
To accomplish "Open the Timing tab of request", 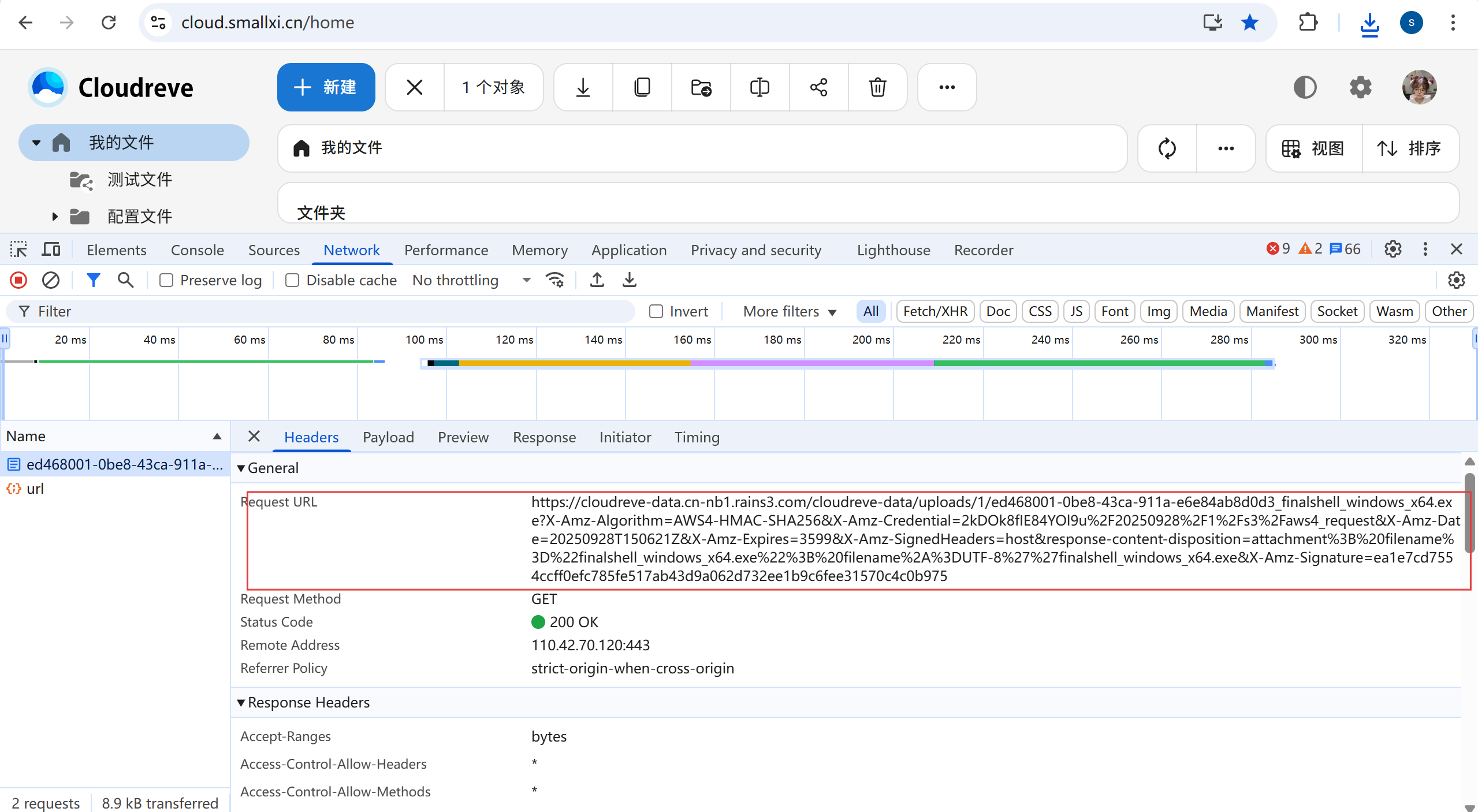I will [697, 437].
